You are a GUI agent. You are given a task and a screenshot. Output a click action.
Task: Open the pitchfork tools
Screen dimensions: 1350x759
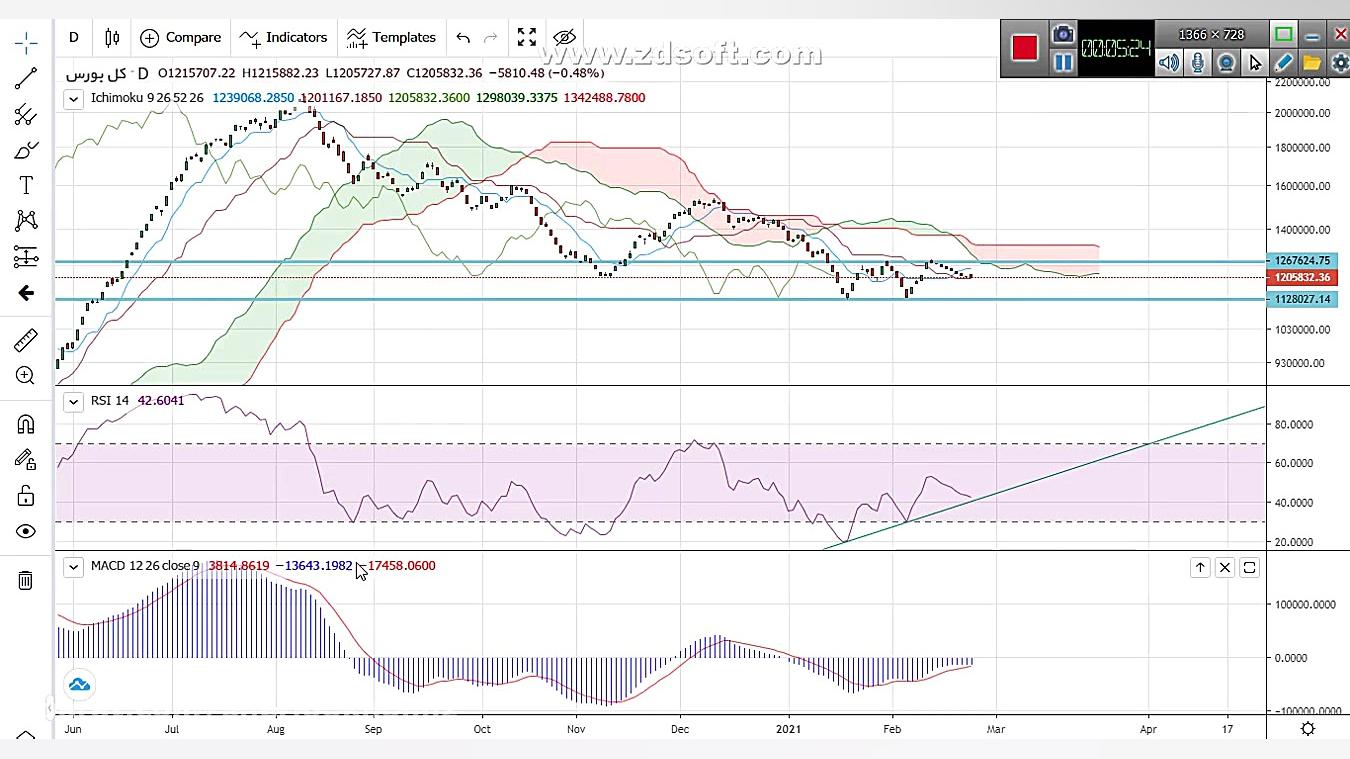pyautogui.click(x=26, y=115)
